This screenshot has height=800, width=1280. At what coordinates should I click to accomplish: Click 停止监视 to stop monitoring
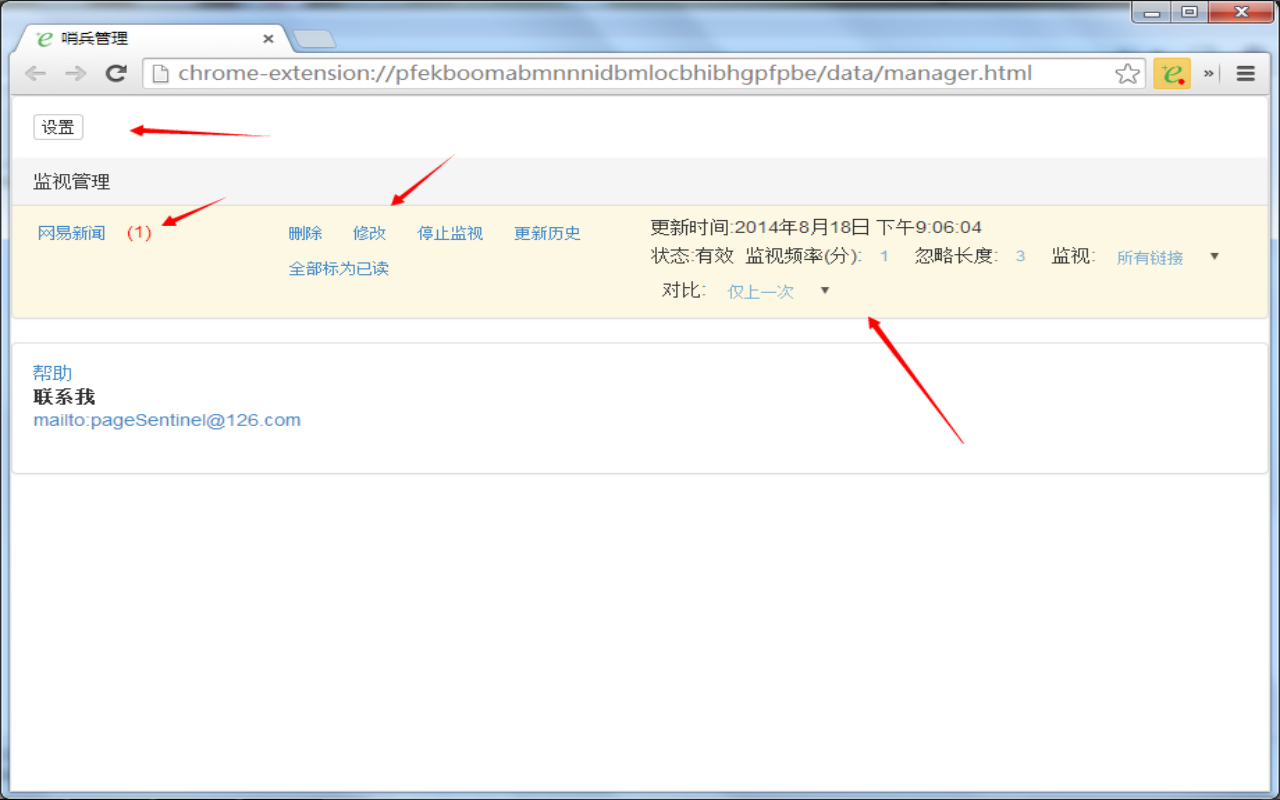click(450, 233)
